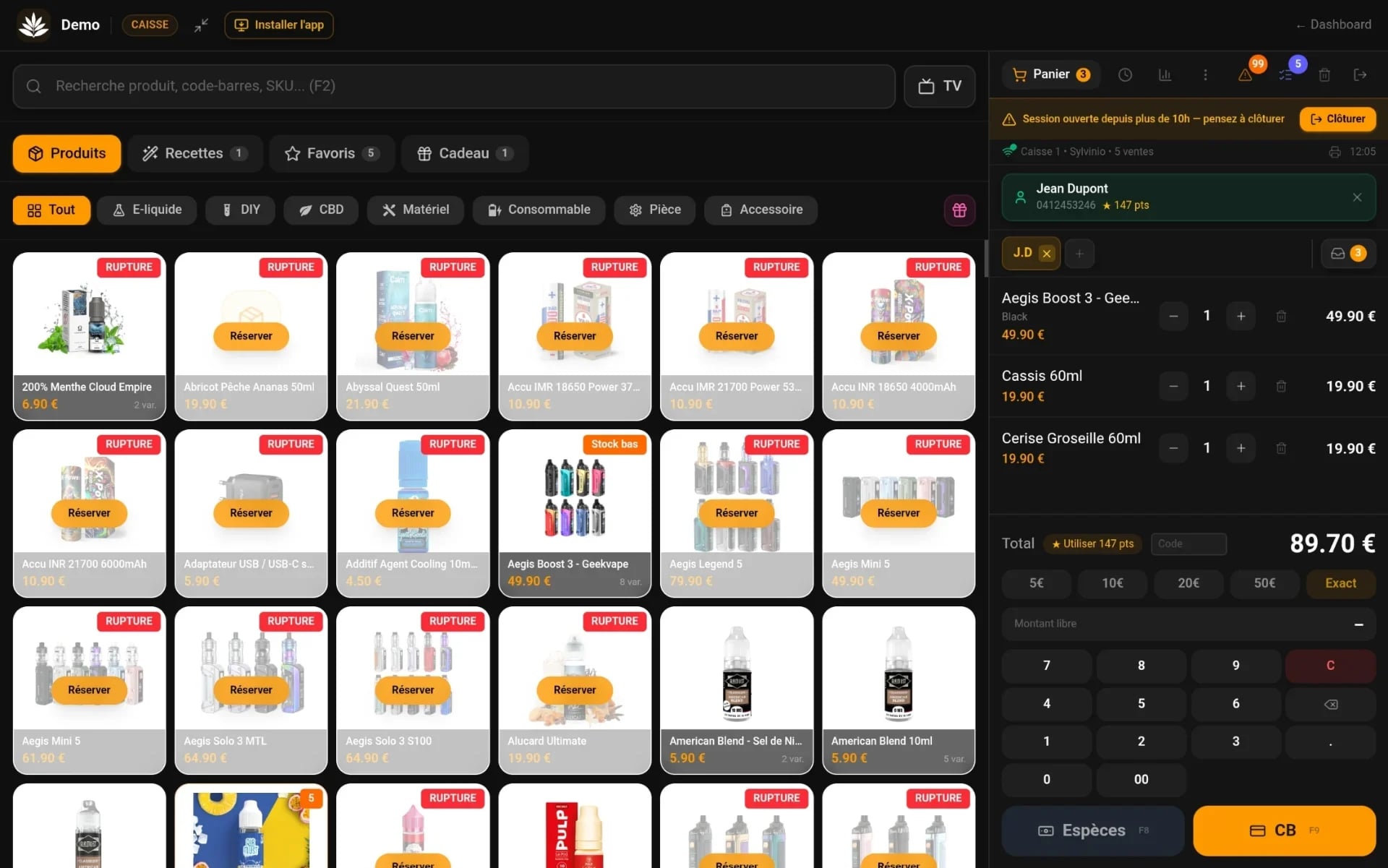Click the Demo leaf logo

[x=33, y=25]
